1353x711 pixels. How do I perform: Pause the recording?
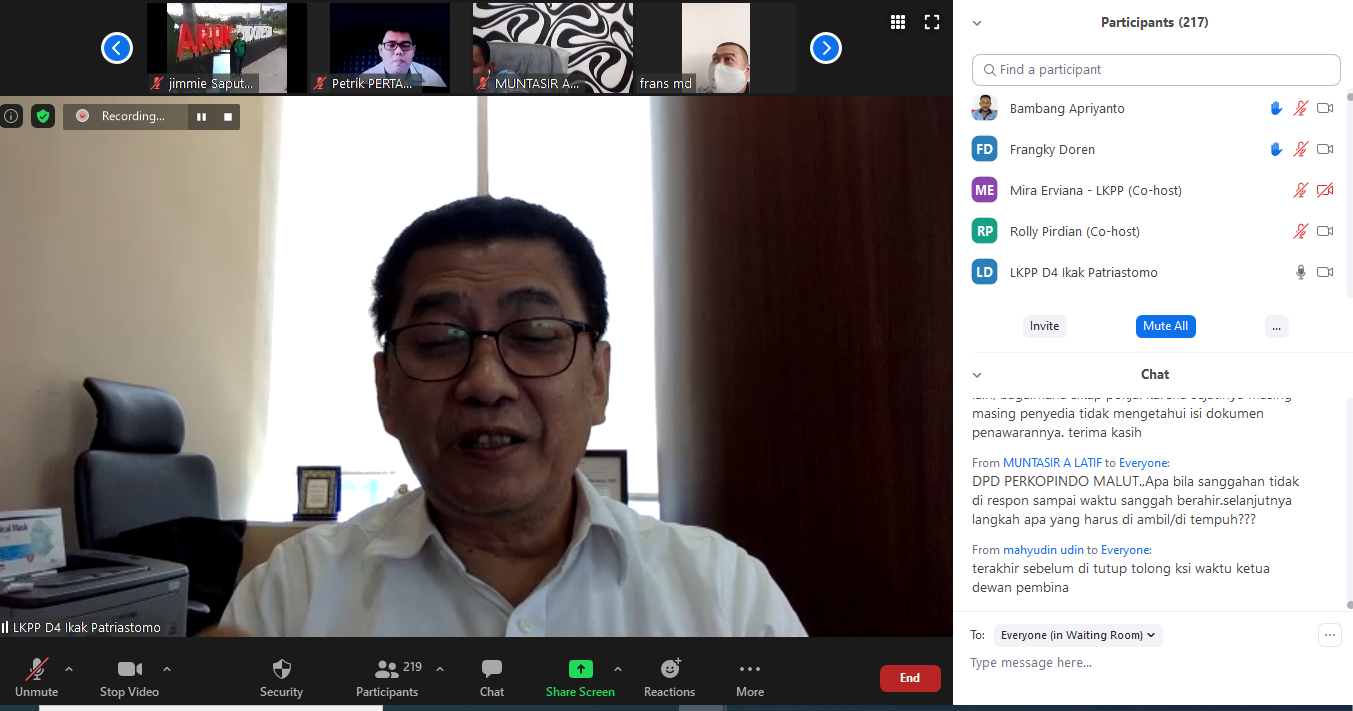coord(201,117)
